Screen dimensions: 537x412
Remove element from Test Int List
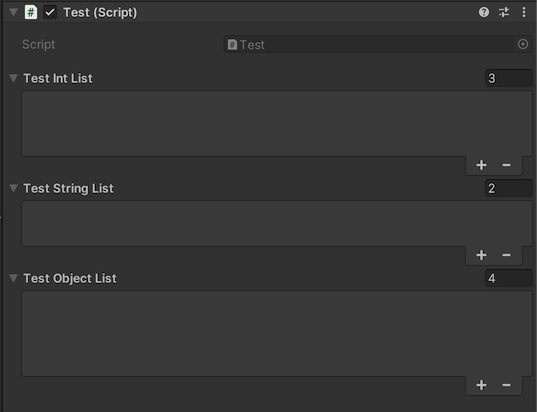click(507, 165)
